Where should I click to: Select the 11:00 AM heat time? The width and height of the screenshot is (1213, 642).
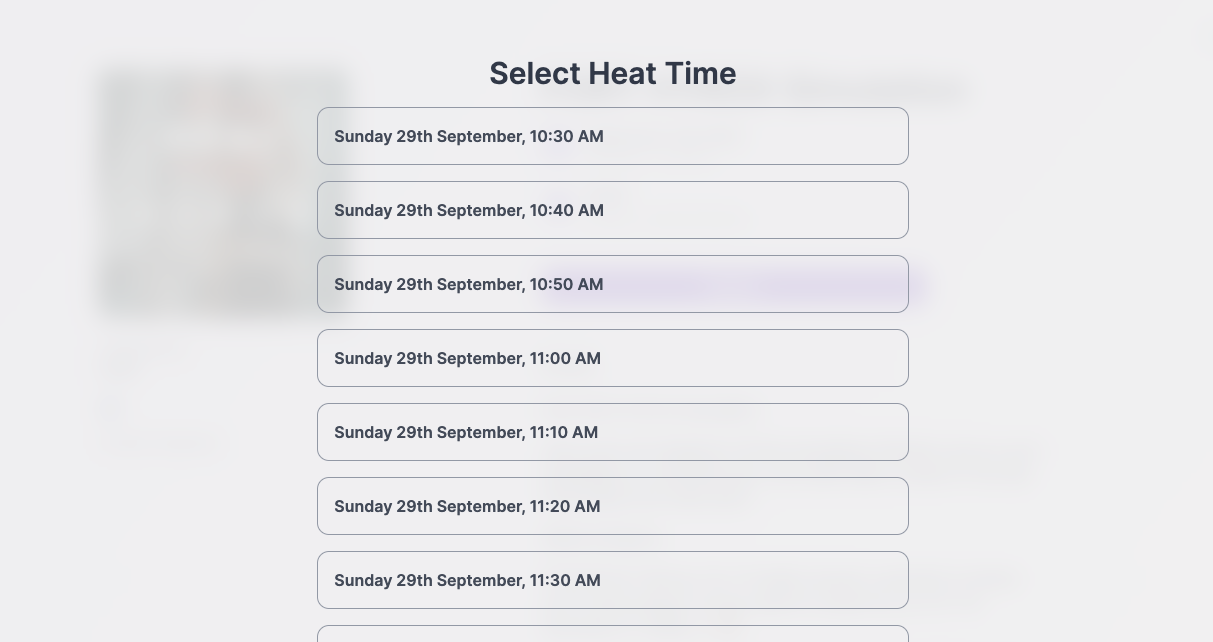[612, 358]
